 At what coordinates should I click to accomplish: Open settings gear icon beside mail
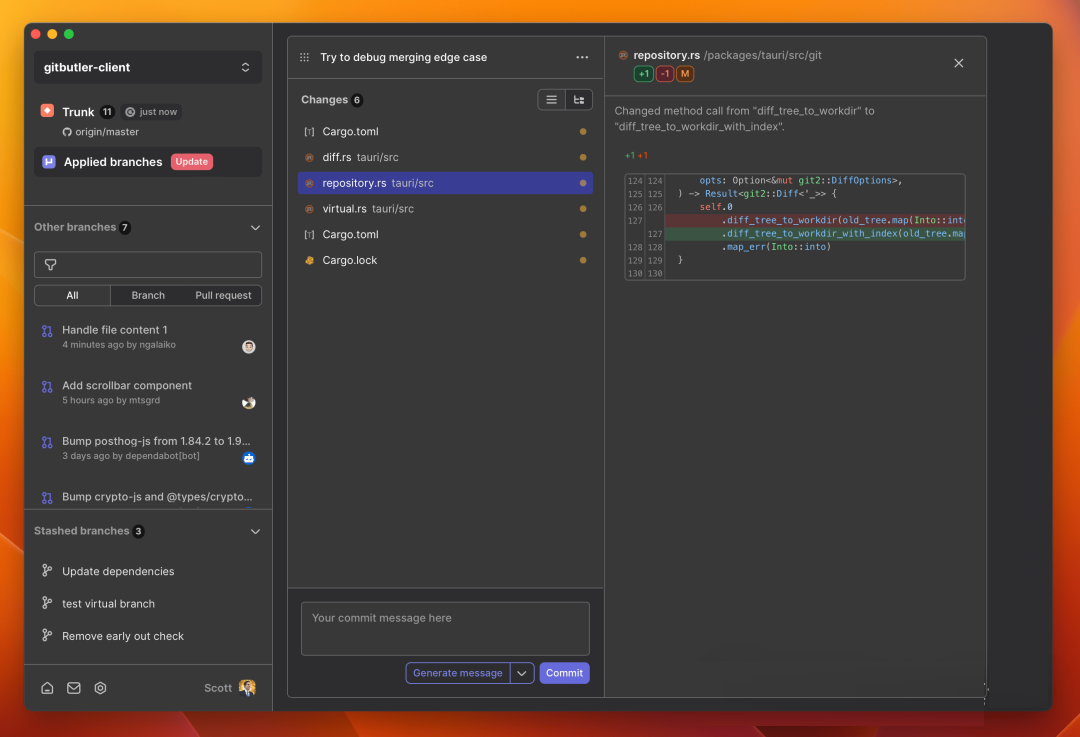(100, 688)
